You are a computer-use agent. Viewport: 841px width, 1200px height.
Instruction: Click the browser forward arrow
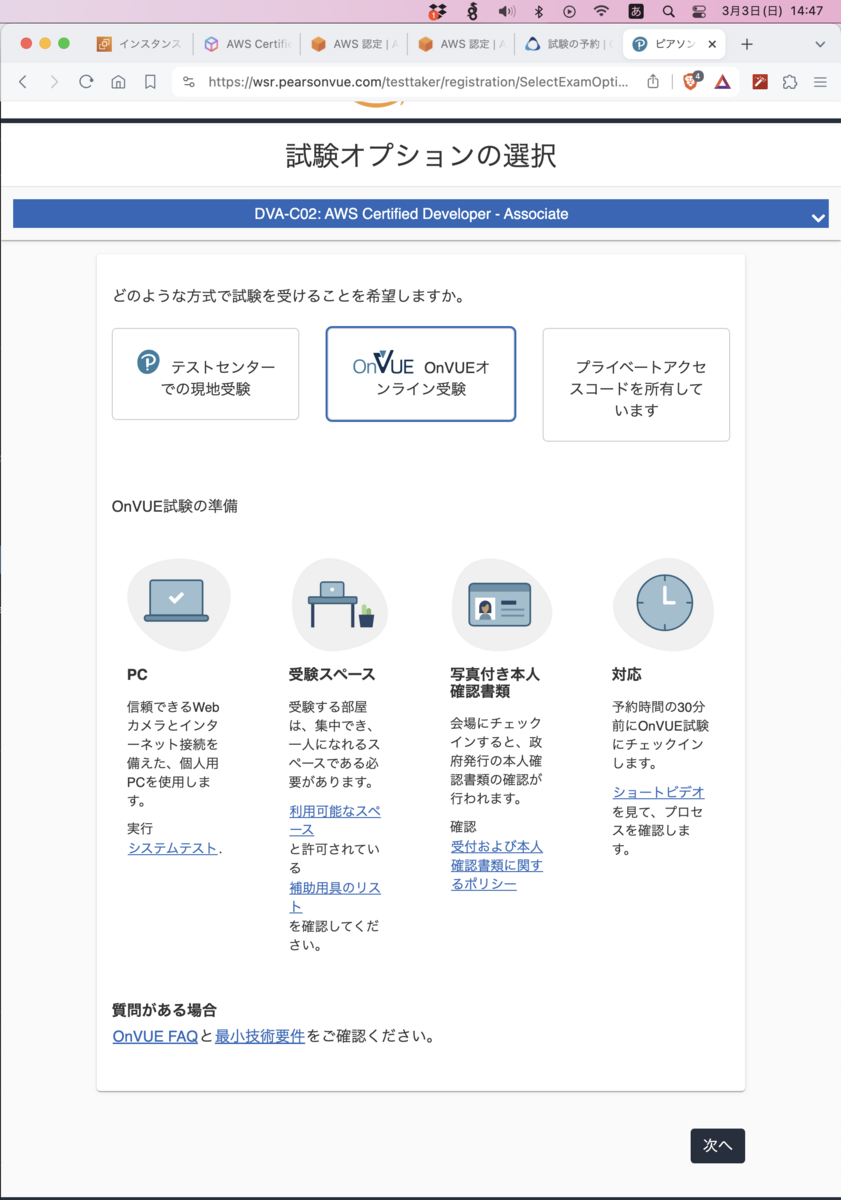tap(54, 82)
